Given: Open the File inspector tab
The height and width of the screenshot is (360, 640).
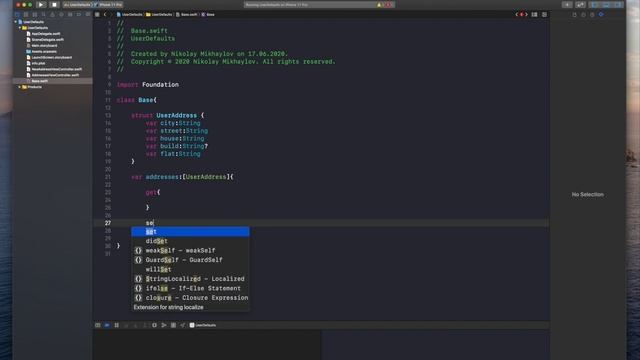Looking at the screenshot, I should 574,15.
